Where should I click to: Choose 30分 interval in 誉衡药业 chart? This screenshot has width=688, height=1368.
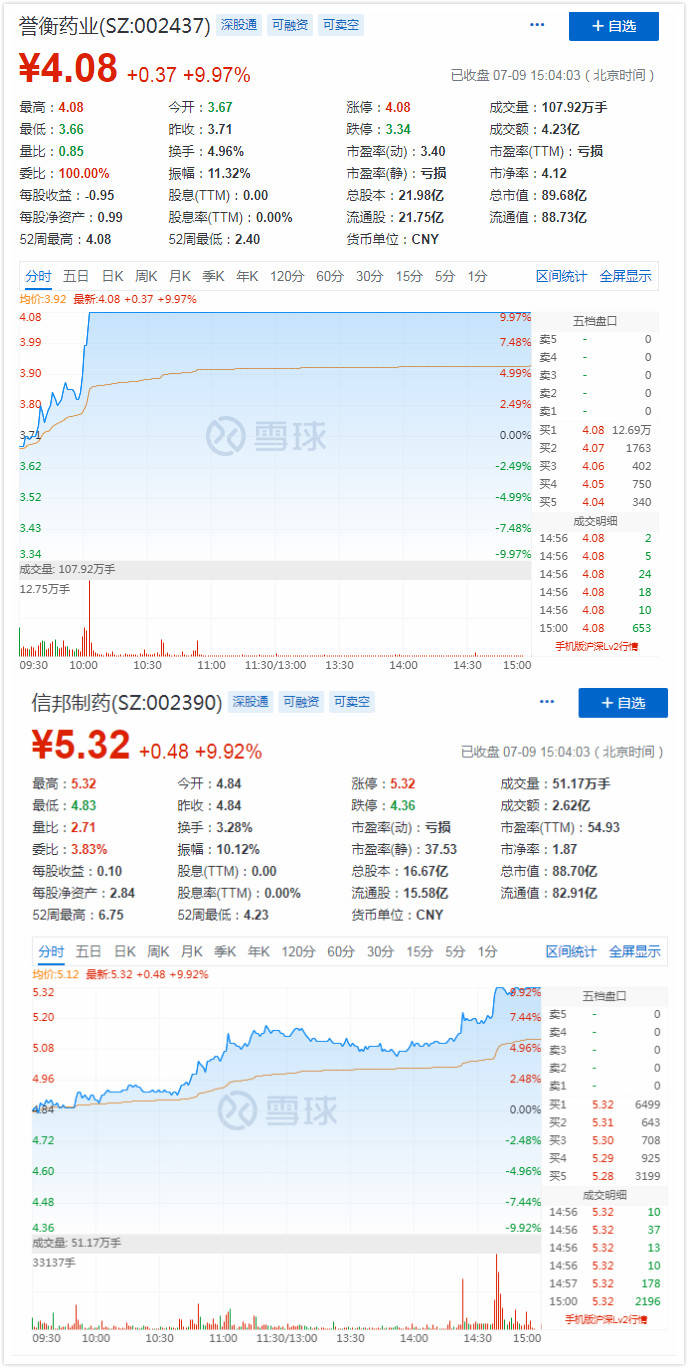[x=369, y=276]
